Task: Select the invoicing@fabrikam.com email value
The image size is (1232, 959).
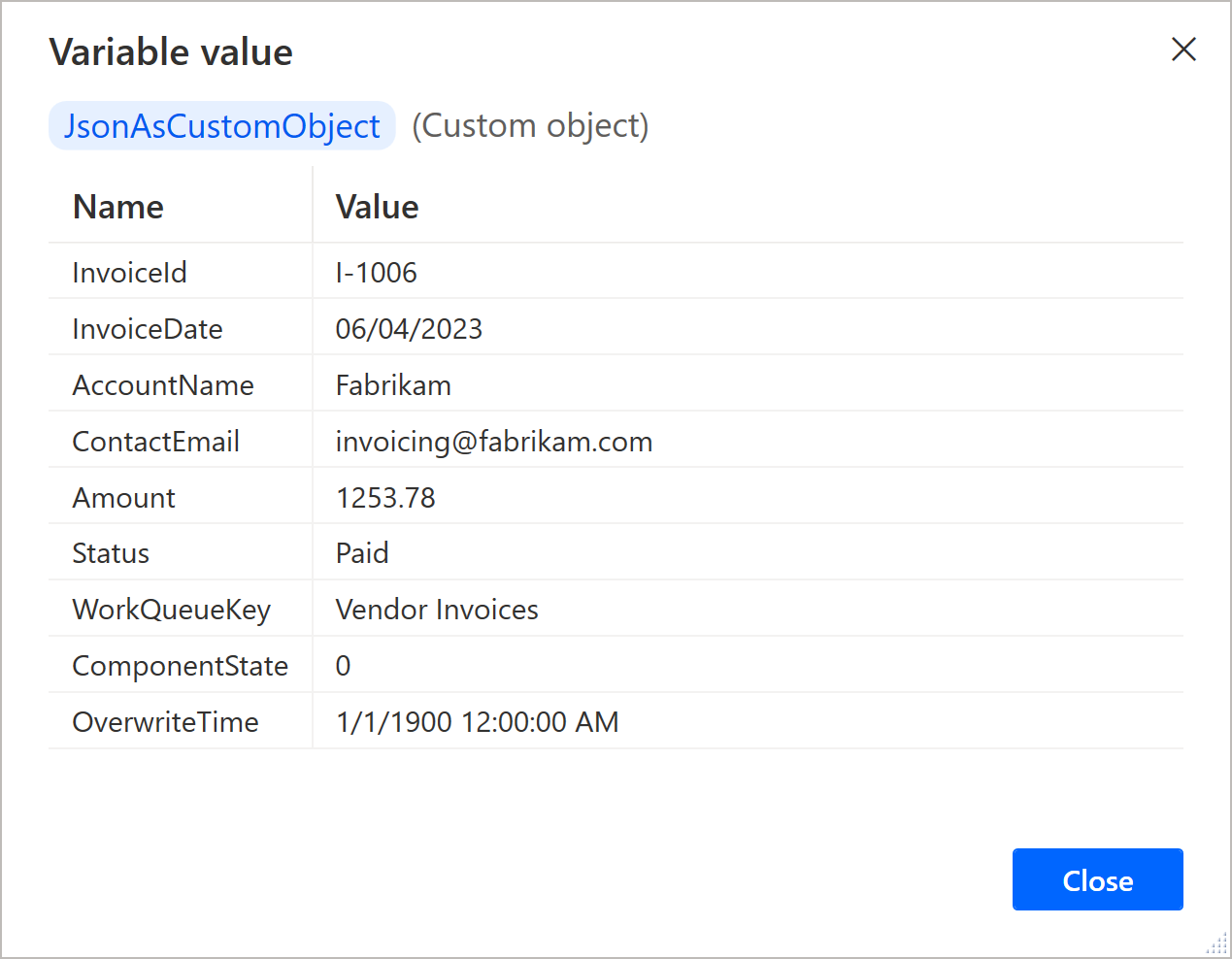Action: (494, 442)
